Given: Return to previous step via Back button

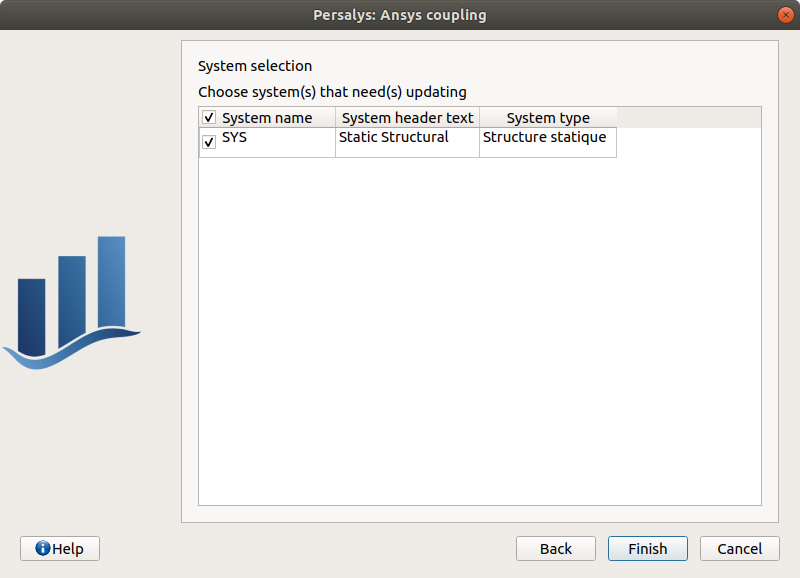Looking at the screenshot, I should (555, 548).
